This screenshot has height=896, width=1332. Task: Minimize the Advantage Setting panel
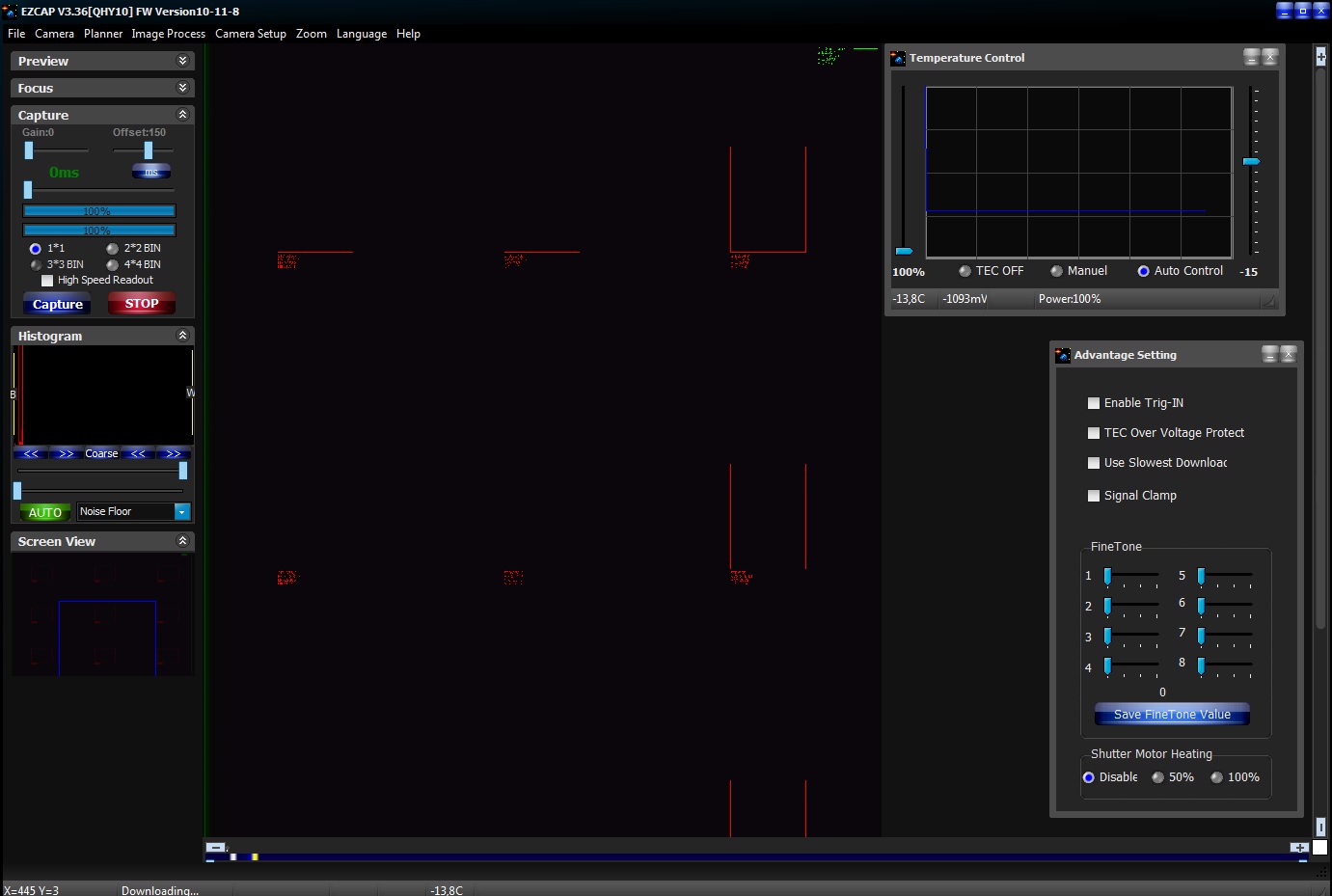[x=1270, y=354]
